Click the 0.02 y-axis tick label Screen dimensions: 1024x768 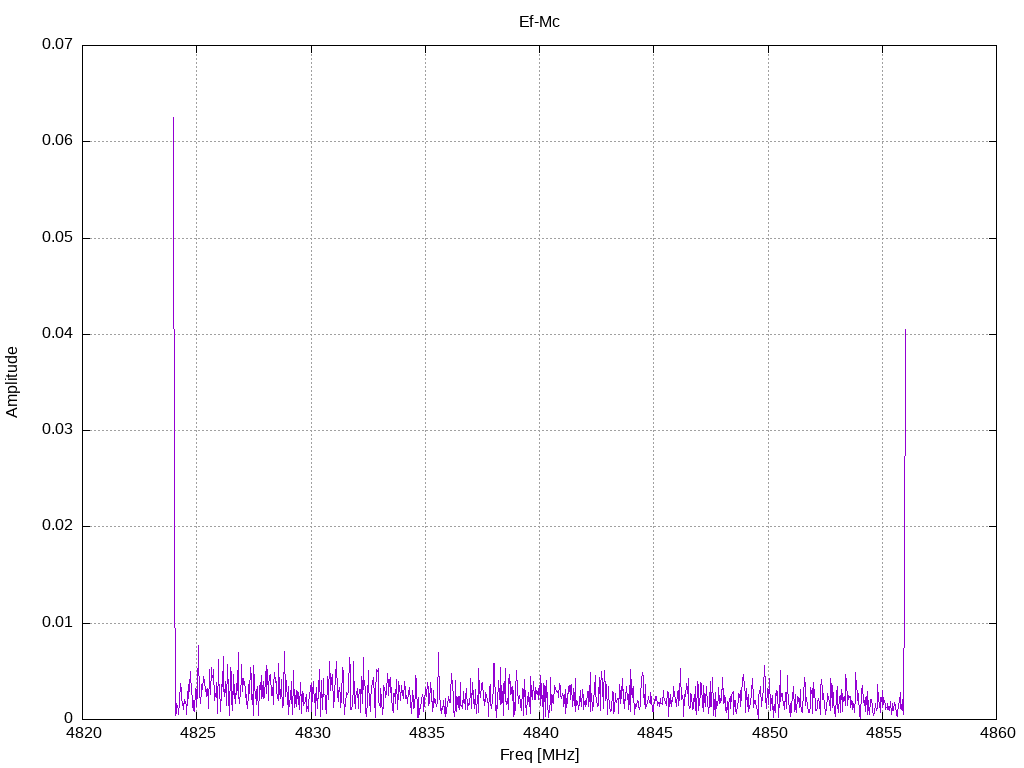(x=57, y=526)
